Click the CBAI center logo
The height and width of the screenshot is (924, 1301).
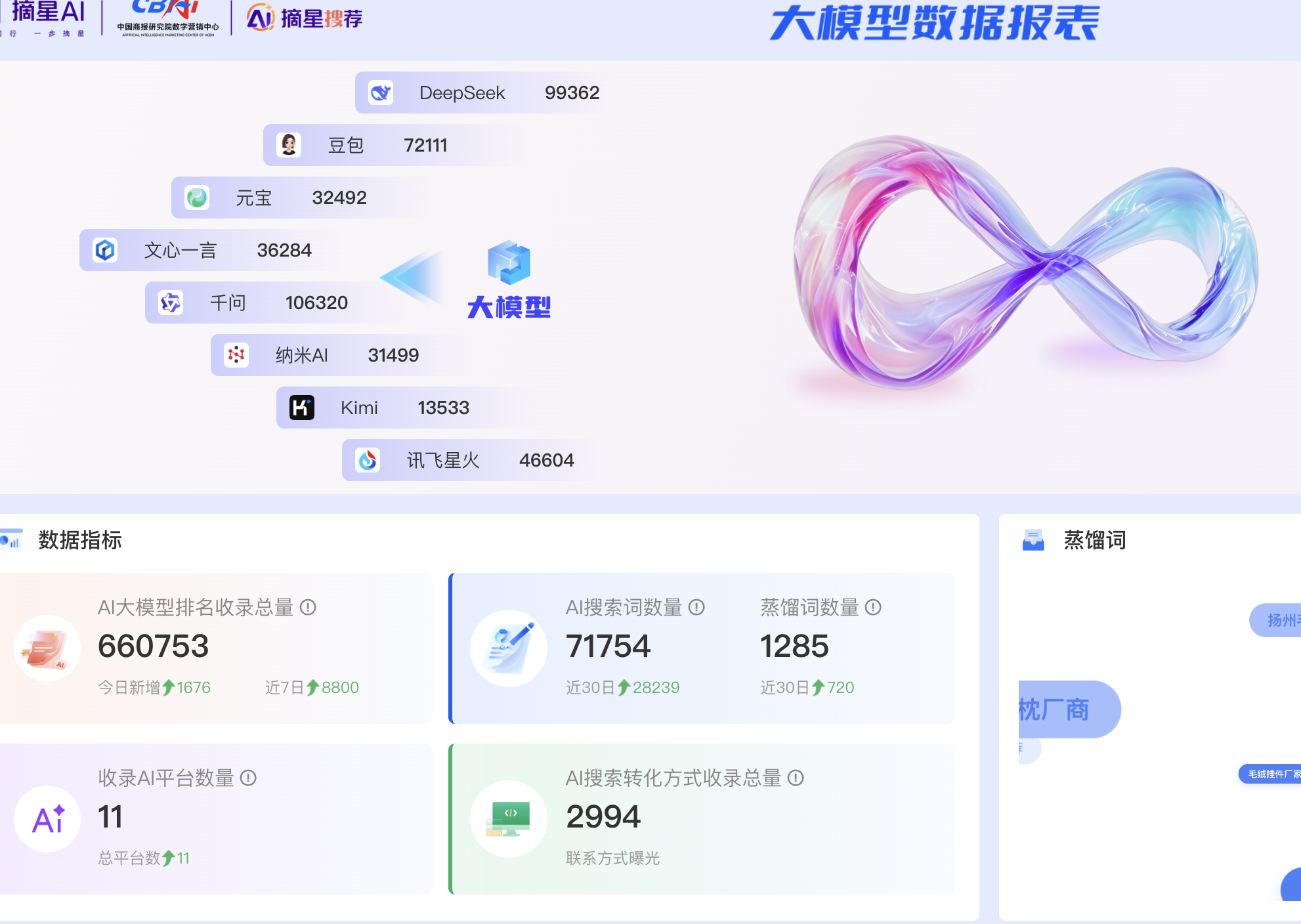click(167, 18)
